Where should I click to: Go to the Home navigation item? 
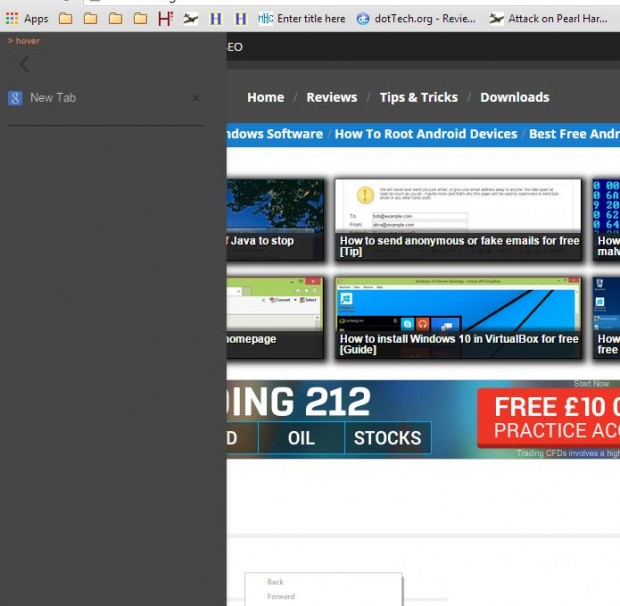coord(265,97)
